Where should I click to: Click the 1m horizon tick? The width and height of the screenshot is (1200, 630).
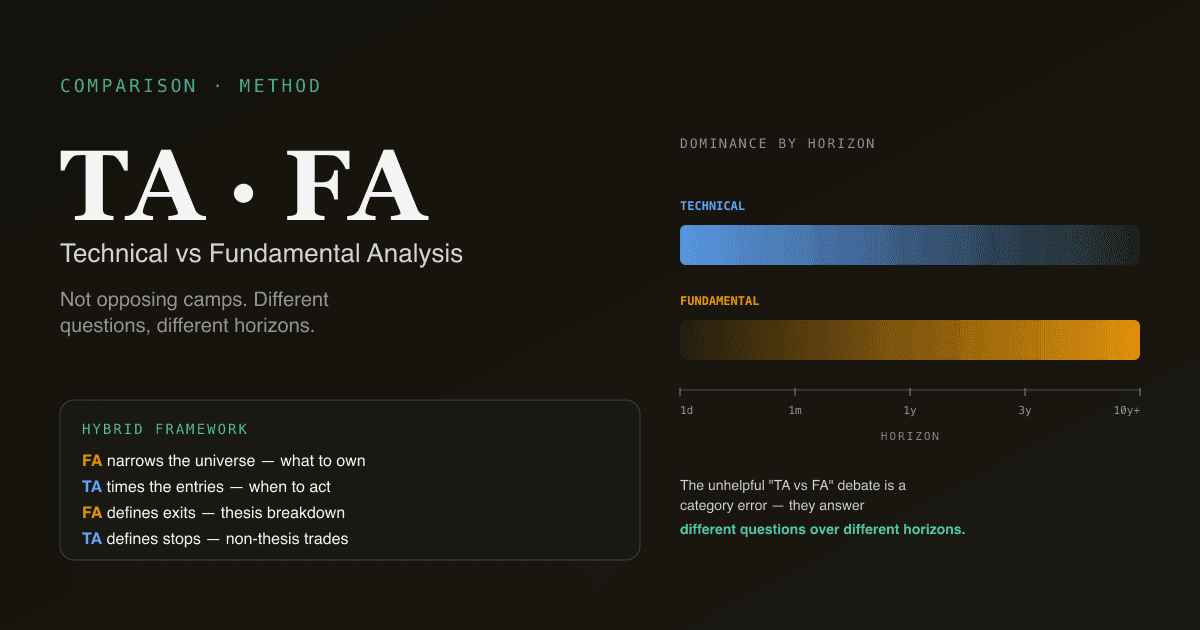coord(795,411)
